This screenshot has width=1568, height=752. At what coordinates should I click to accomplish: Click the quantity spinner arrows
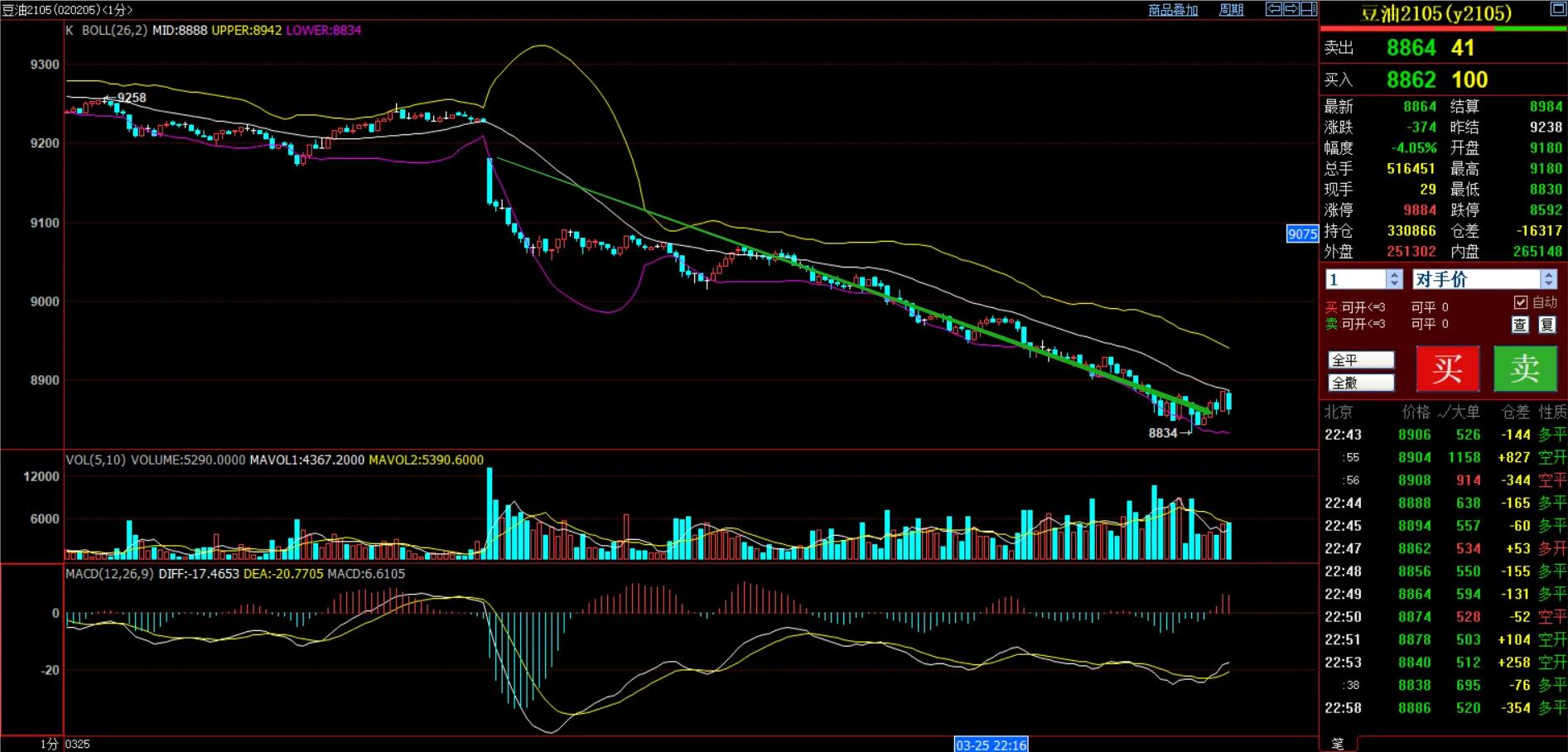pyautogui.click(x=1395, y=279)
